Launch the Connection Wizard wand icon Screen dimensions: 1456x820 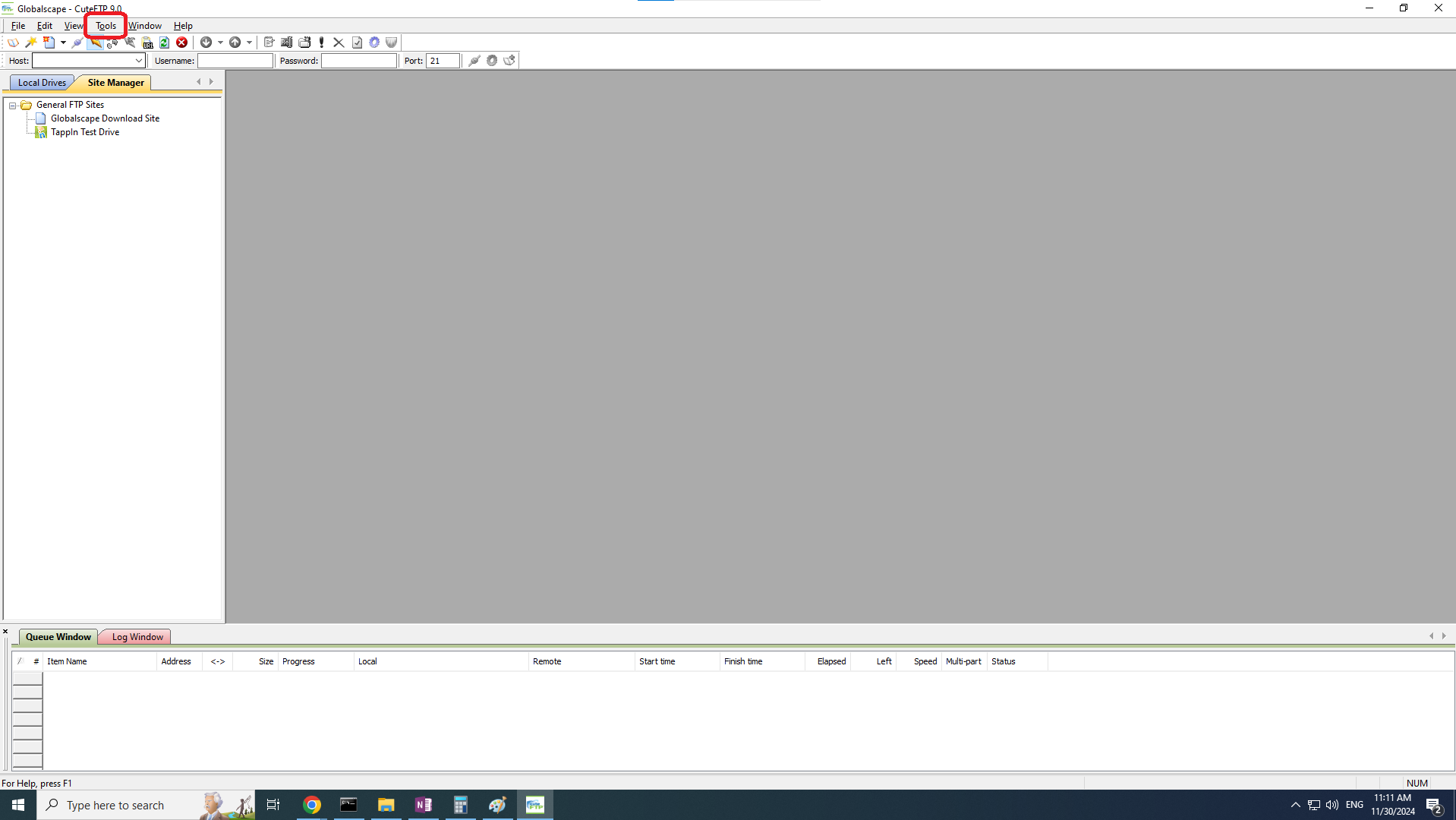pos(31,43)
